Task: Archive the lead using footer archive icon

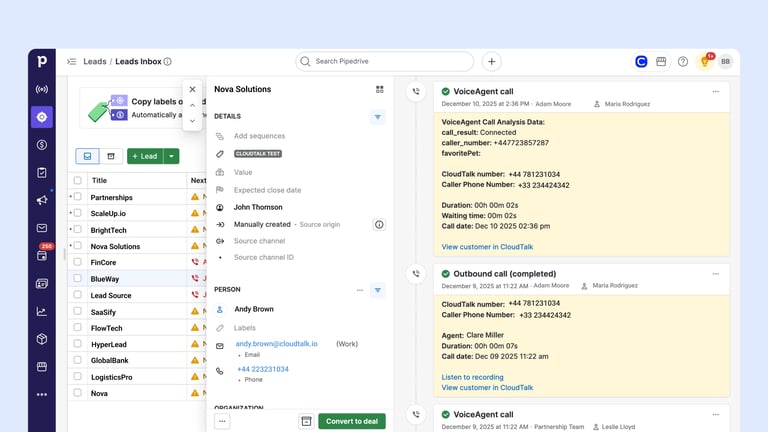Action: point(306,421)
